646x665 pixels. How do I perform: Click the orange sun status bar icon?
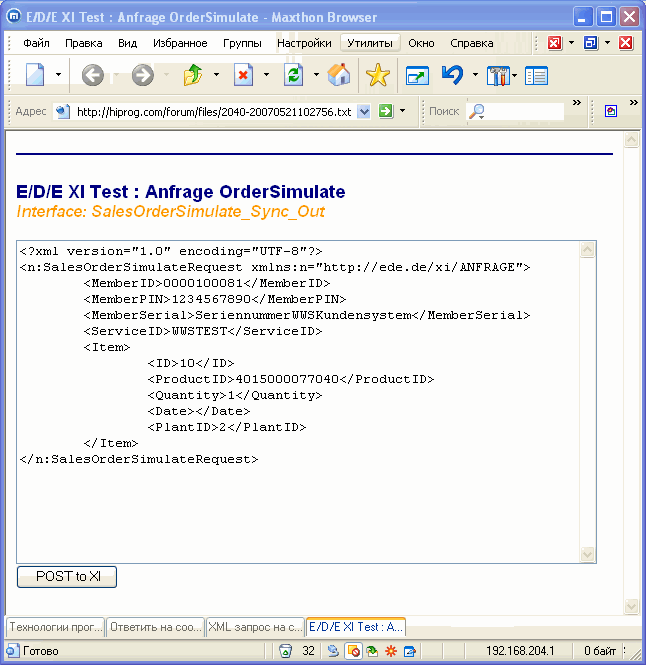(391, 651)
